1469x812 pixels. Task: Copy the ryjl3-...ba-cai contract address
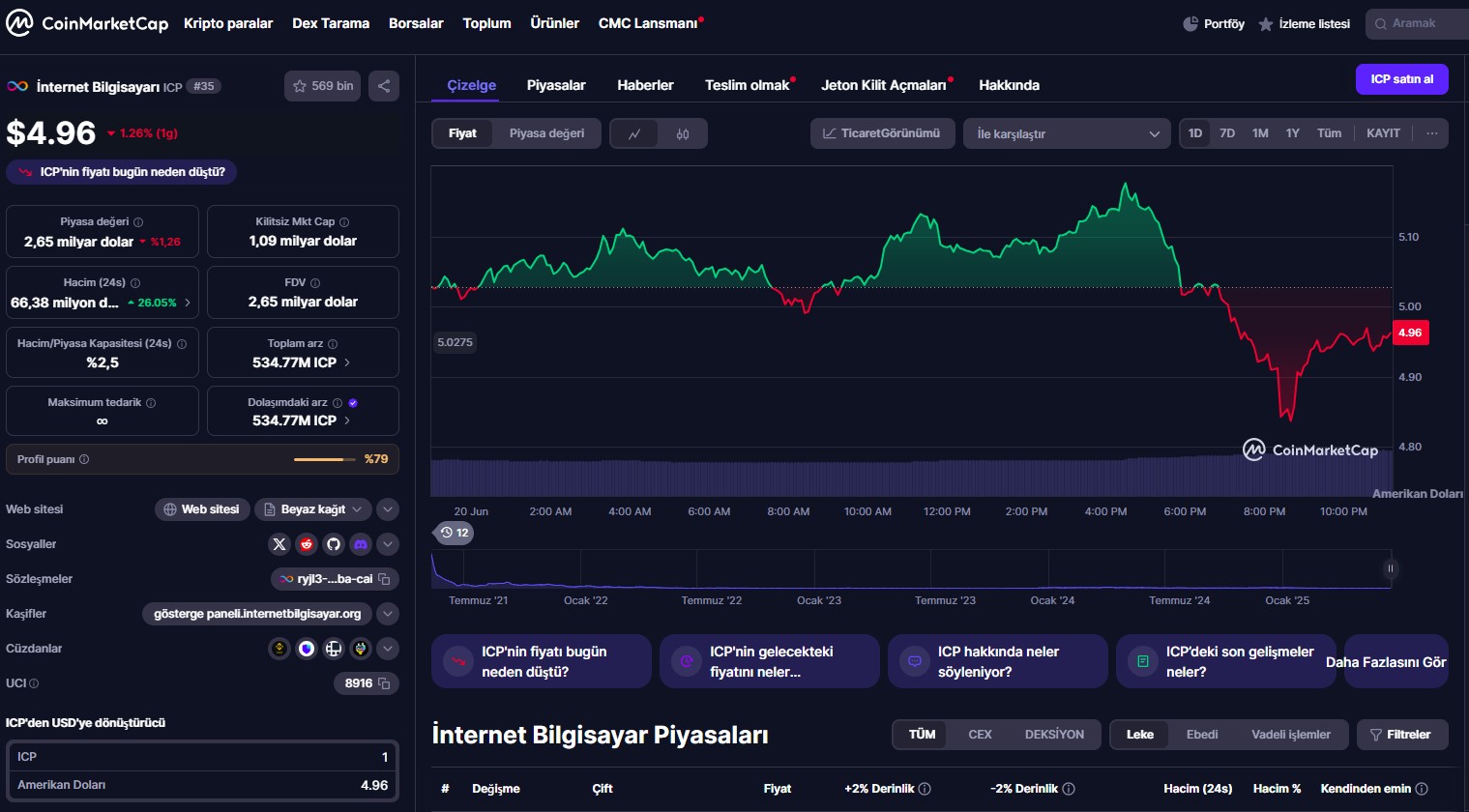pos(384,579)
